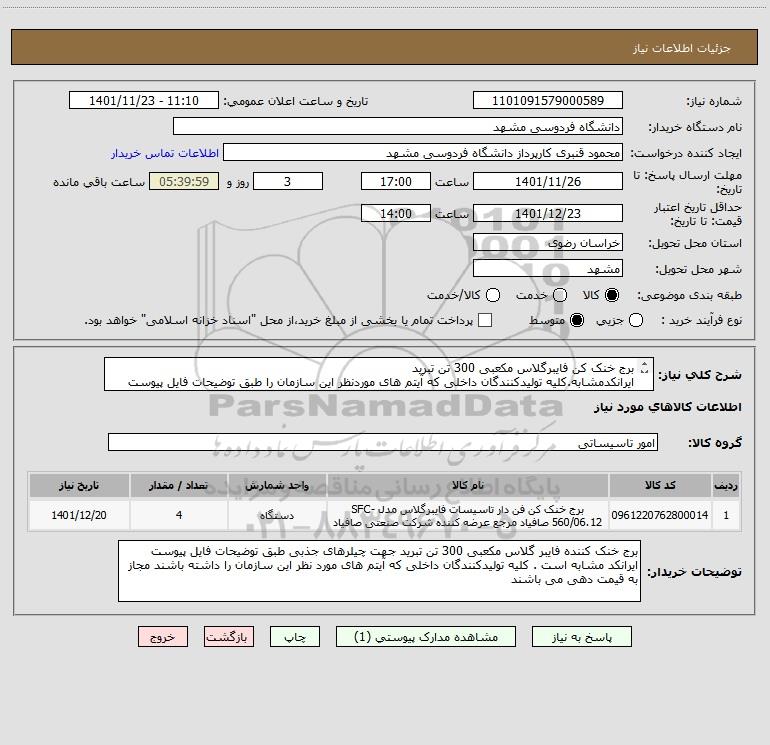The height and width of the screenshot is (745, 770).
Task: Click the scroll arrows of شرح کلی نیاز
Action: click(x=645, y=367)
